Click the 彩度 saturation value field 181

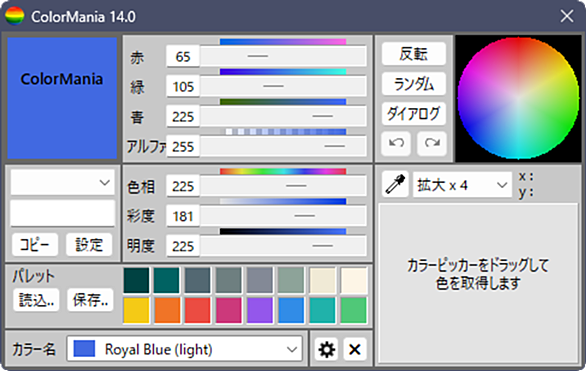tap(183, 216)
